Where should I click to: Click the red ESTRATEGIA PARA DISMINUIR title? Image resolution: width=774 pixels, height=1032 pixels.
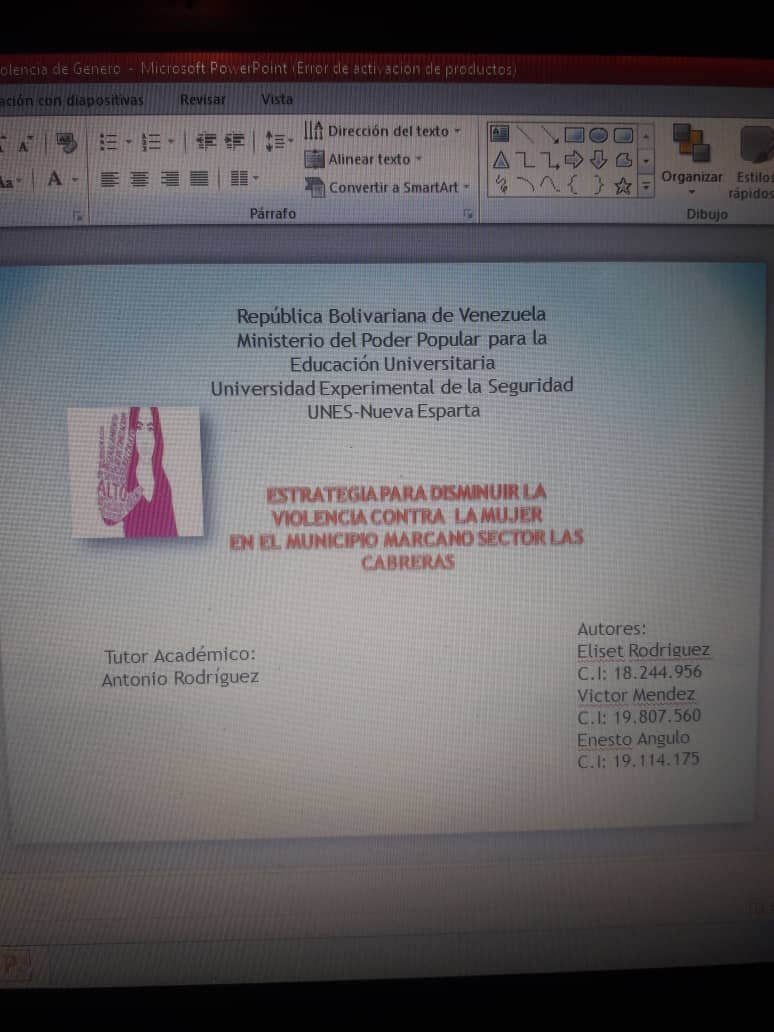[407, 527]
